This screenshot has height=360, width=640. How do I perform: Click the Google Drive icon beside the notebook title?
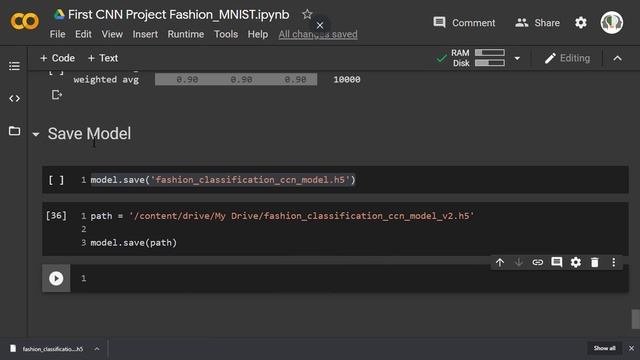click(x=59, y=15)
